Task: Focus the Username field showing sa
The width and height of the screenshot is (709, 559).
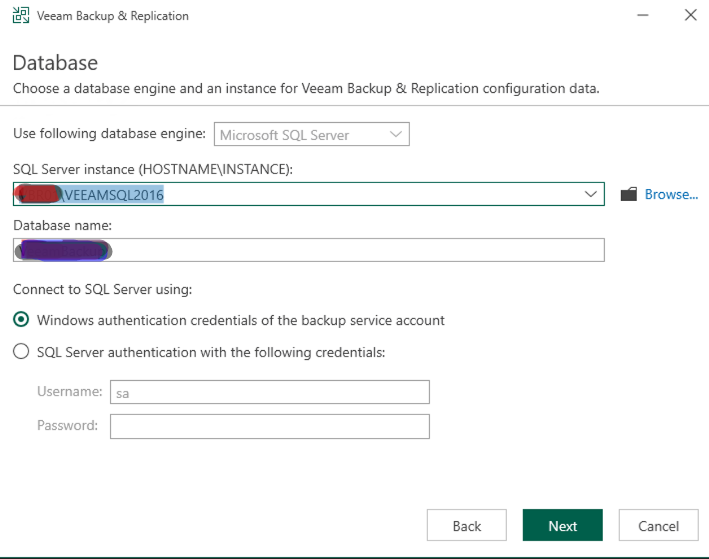Action: pyautogui.click(x=269, y=392)
